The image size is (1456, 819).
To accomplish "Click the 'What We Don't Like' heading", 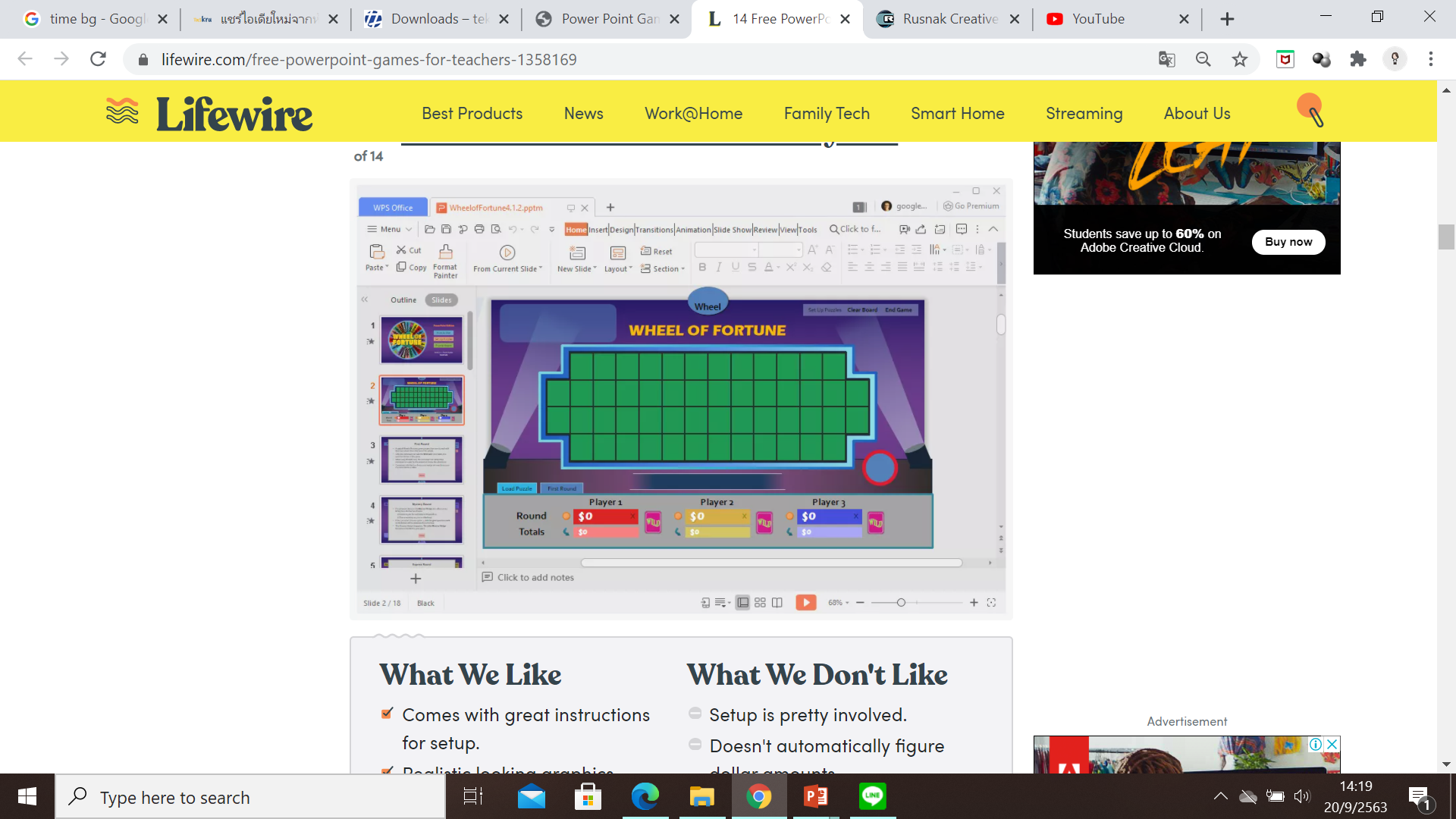I will tap(817, 674).
